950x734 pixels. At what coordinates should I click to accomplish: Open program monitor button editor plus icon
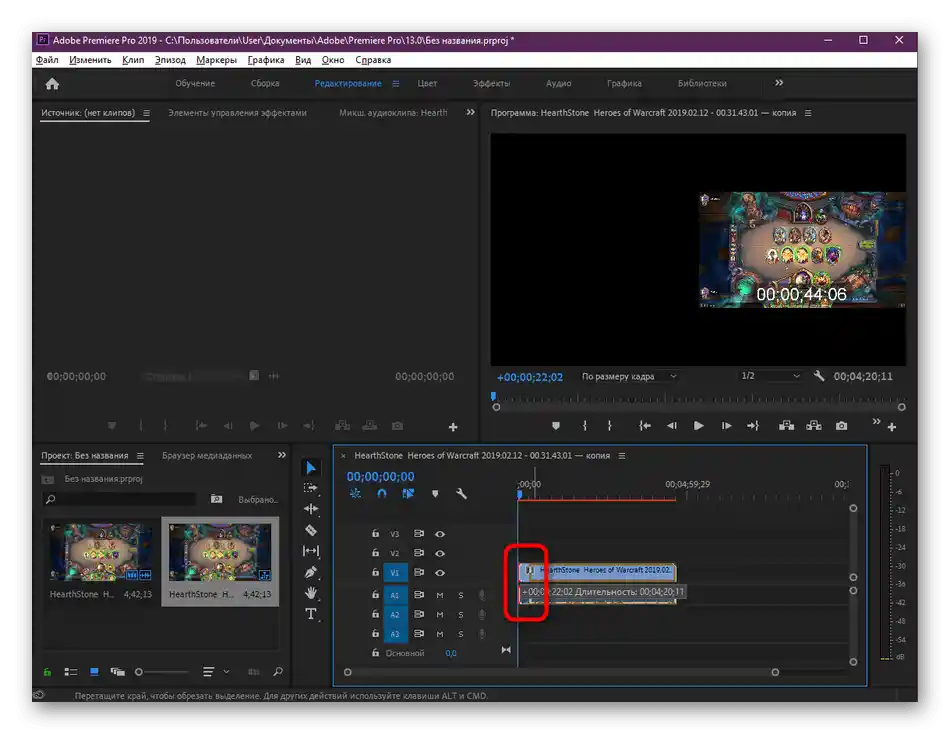point(892,427)
